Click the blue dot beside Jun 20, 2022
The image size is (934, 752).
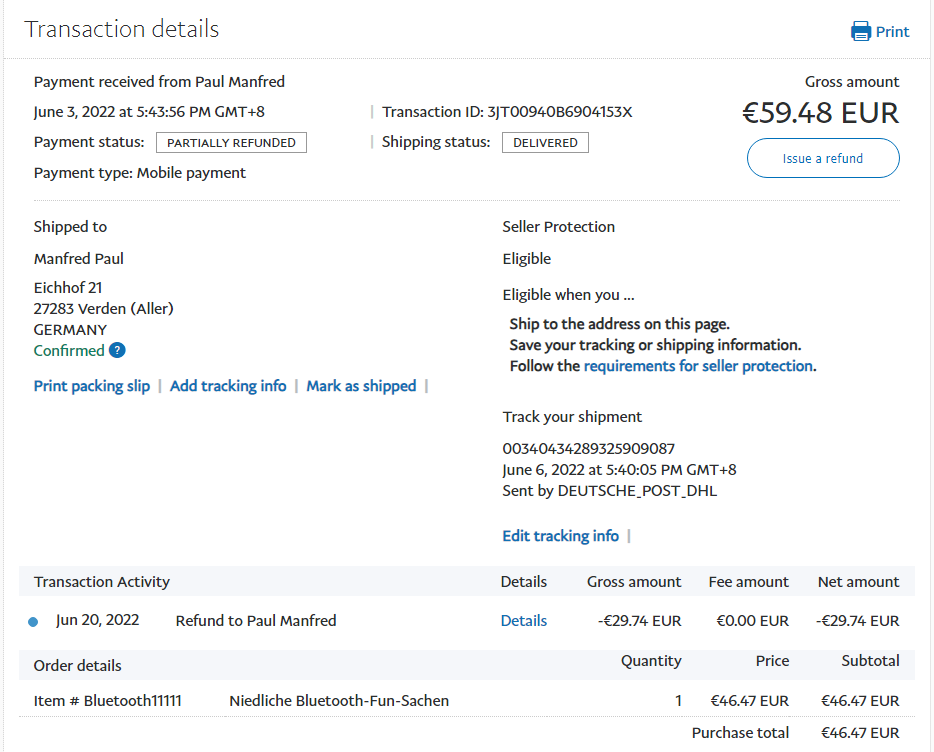coord(33,622)
